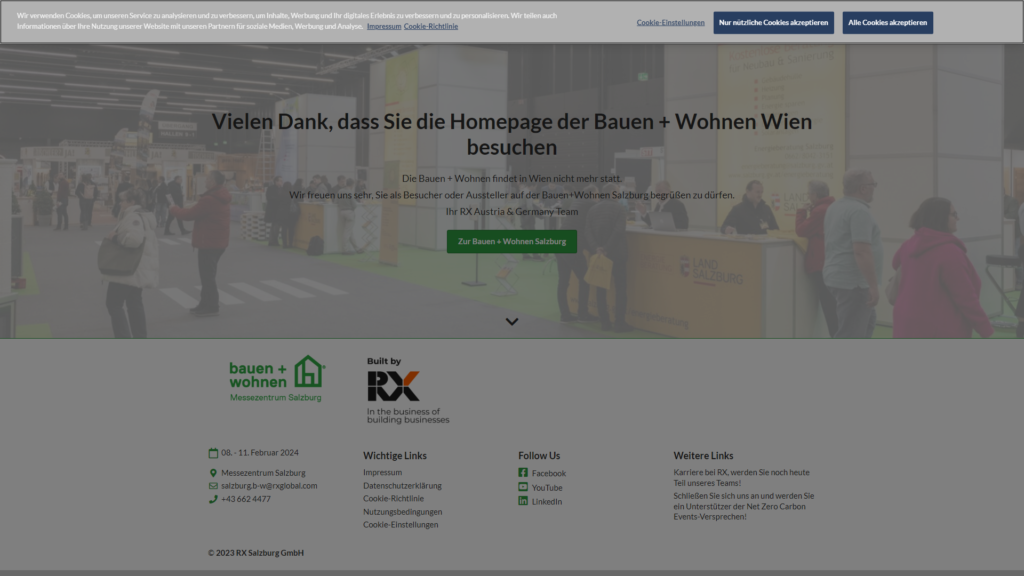Open the Facebook link text

point(549,473)
